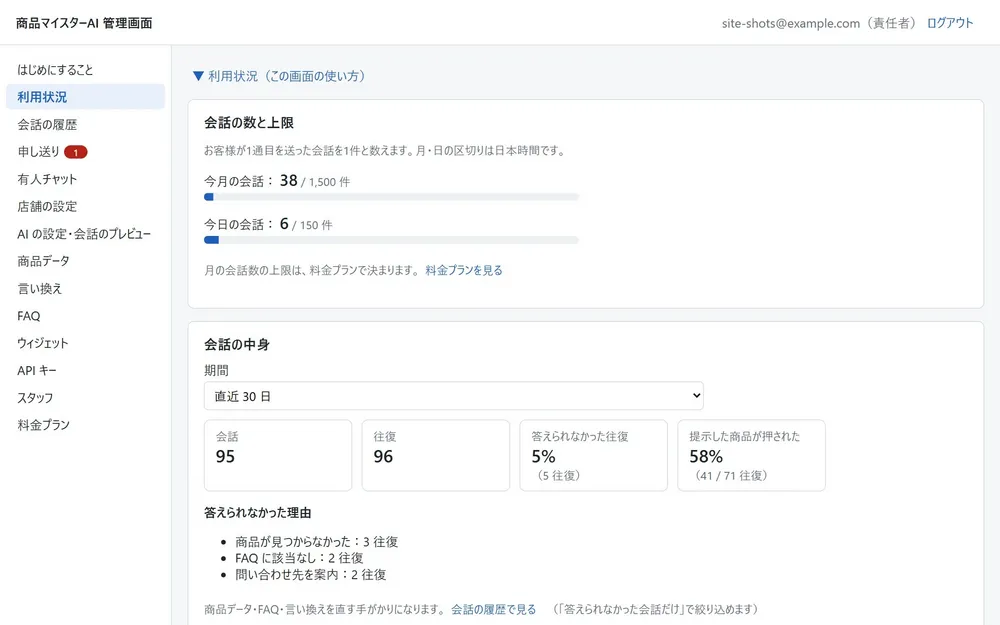Click the 会話の数と上限 heading
Screen dimensions: 1000x625
(x=249, y=122)
